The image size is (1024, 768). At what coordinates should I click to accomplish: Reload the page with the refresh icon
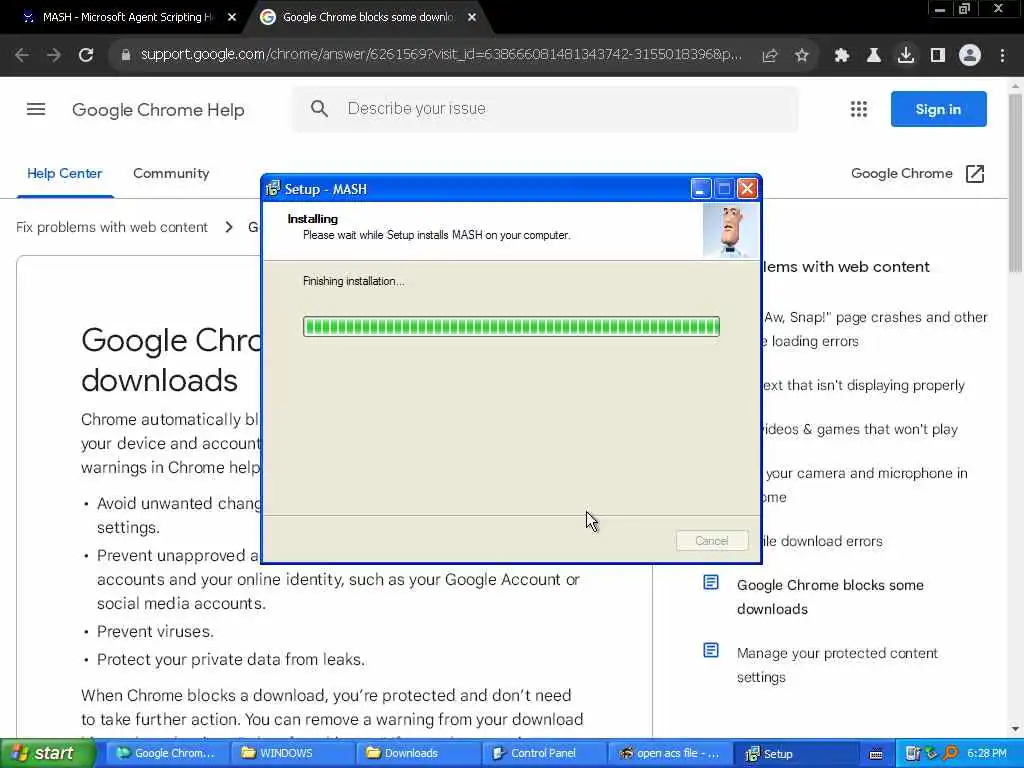86,56
